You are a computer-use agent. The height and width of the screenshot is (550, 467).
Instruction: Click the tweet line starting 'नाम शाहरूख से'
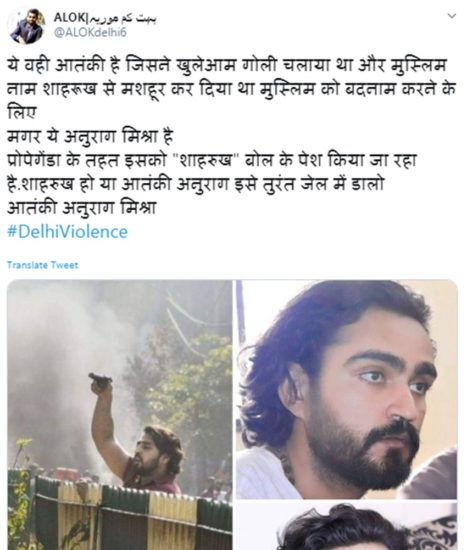231,89
